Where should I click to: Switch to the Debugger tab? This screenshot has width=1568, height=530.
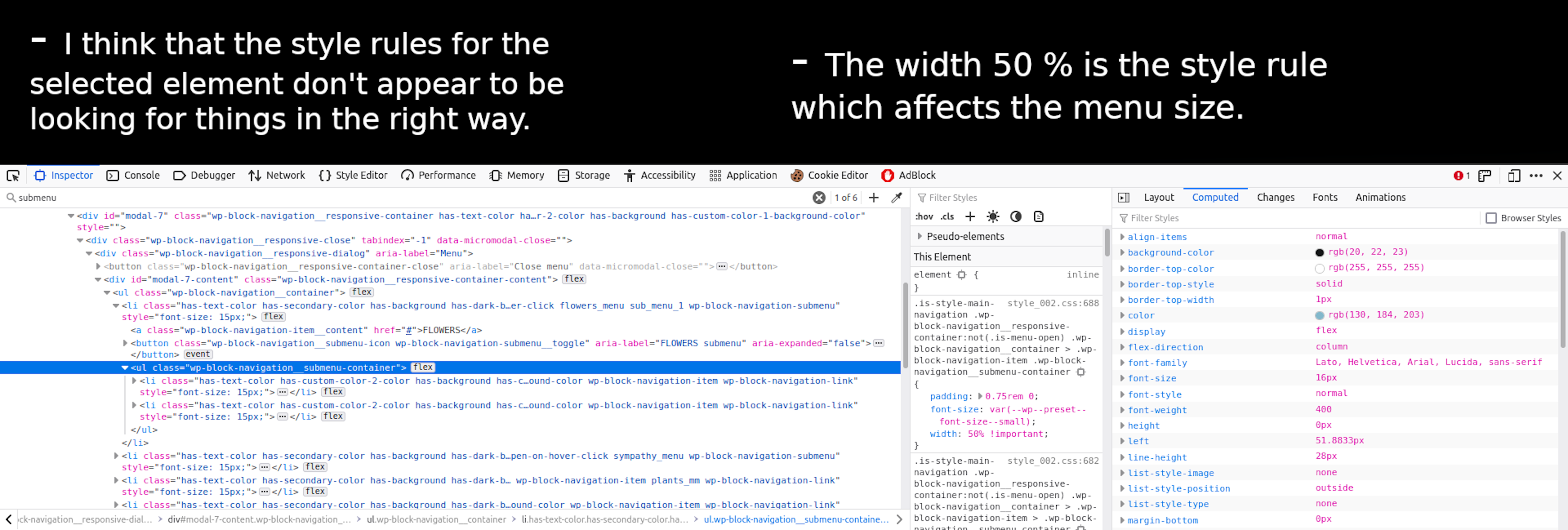[x=204, y=176]
